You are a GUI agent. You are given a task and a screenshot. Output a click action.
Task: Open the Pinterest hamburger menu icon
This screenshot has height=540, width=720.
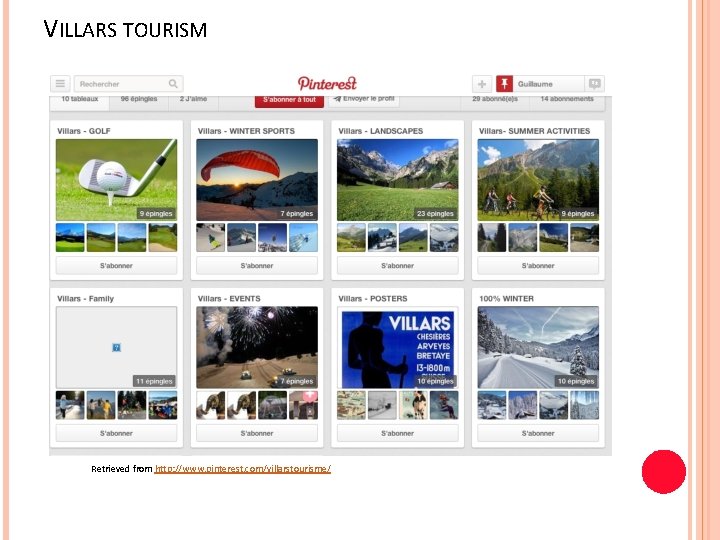(60, 84)
